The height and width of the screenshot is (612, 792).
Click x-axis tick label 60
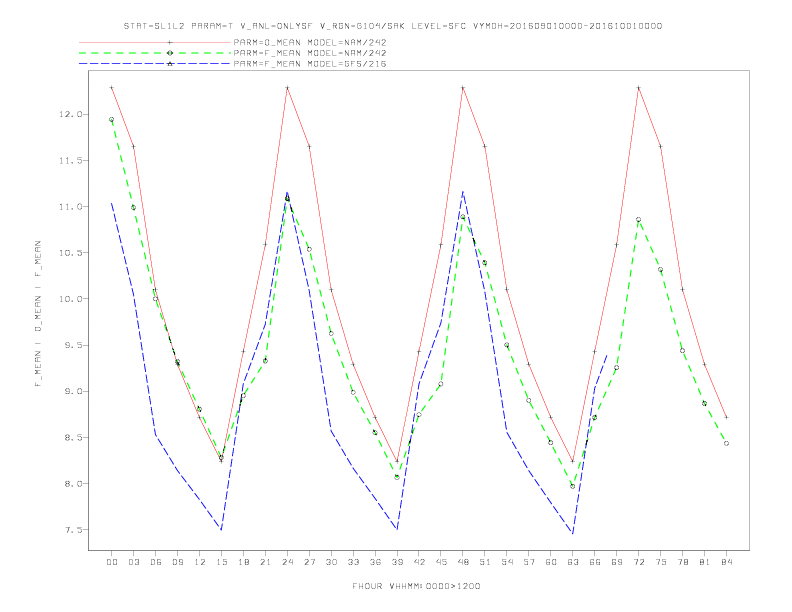(x=551, y=562)
